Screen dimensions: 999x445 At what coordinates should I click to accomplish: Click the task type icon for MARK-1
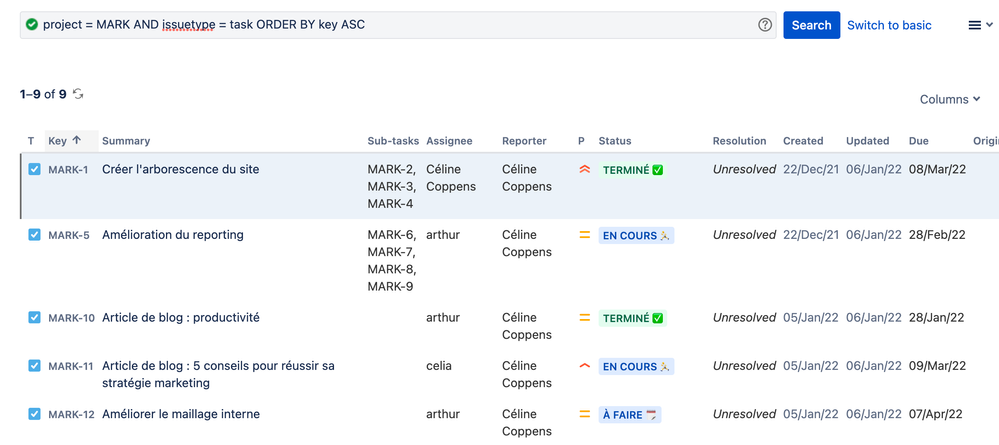point(34,170)
